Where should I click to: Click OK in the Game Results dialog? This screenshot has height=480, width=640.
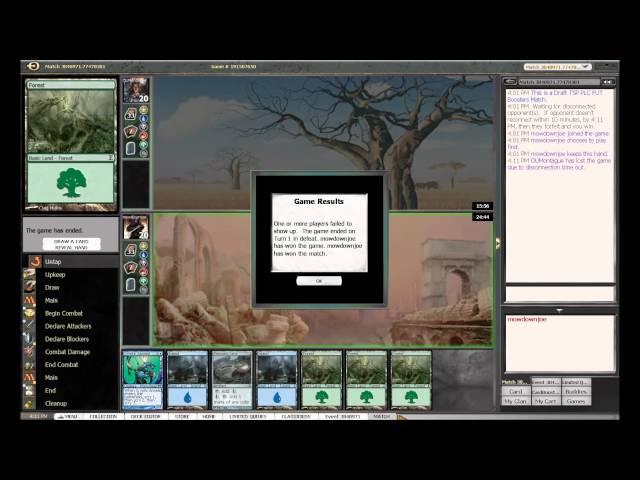319,281
